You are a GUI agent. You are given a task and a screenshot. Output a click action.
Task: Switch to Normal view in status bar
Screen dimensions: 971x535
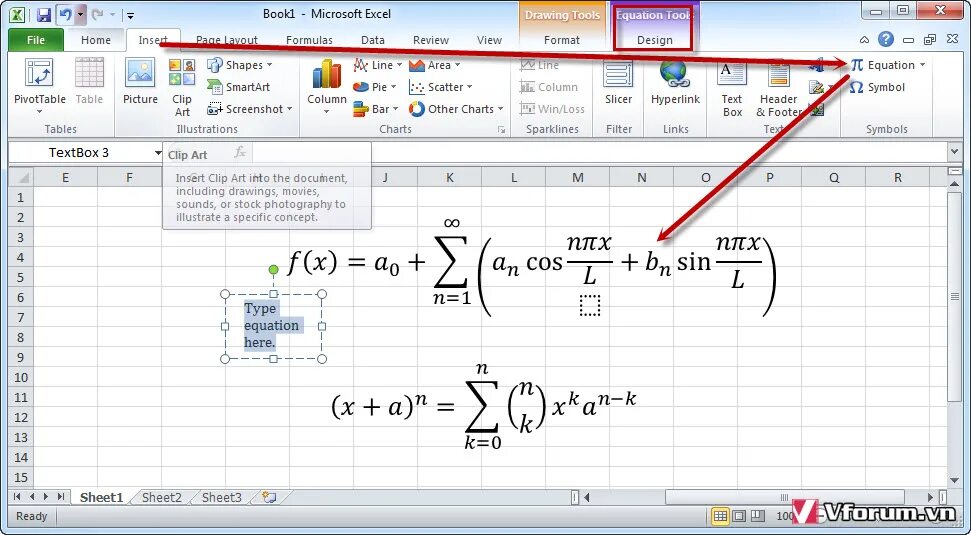pyautogui.click(x=720, y=516)
